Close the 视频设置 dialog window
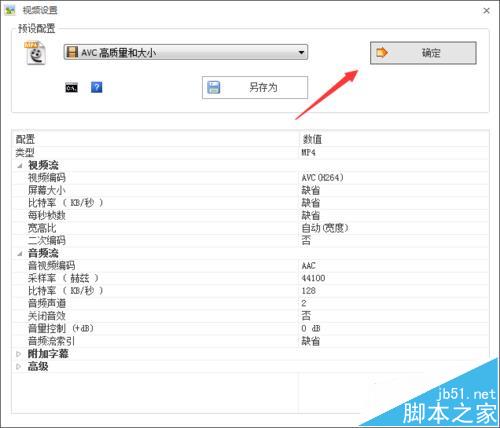The height and width of the screenshot is (428, 500). pyautogui.click(x=486, y=11)
